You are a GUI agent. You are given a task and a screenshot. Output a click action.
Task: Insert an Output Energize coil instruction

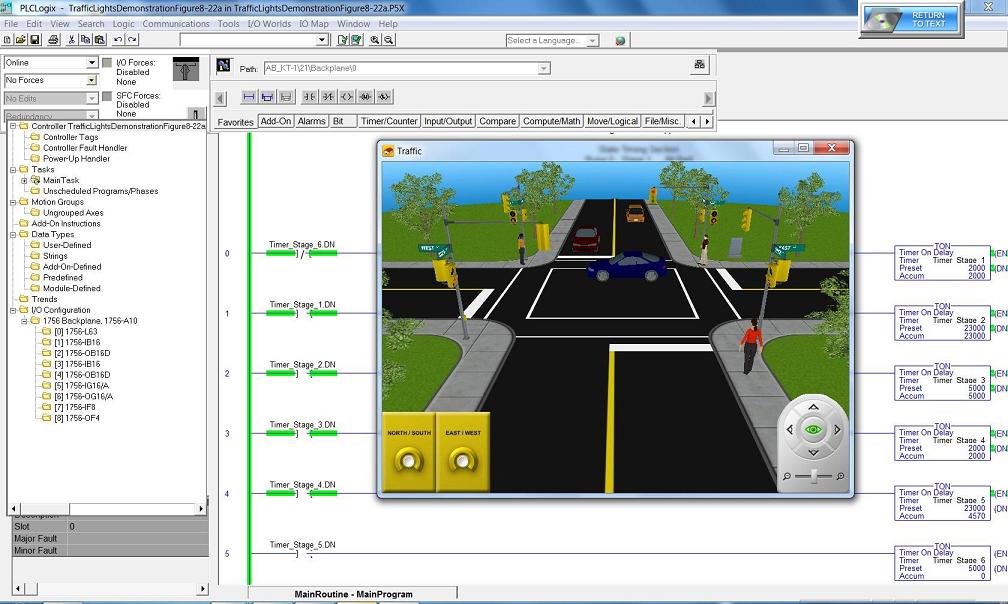347,97
